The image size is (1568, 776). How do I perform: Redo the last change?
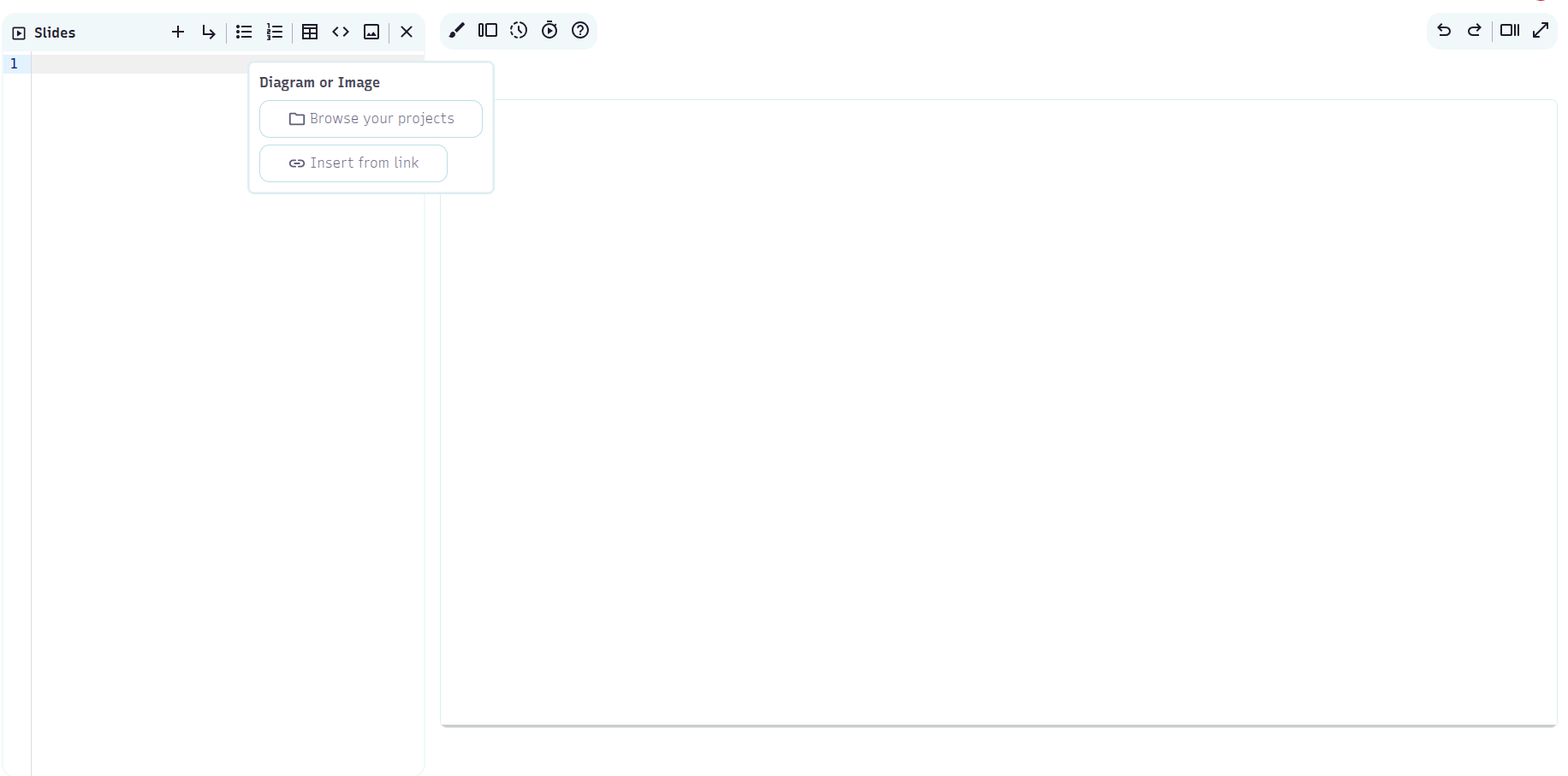[x=1475, y=30]
